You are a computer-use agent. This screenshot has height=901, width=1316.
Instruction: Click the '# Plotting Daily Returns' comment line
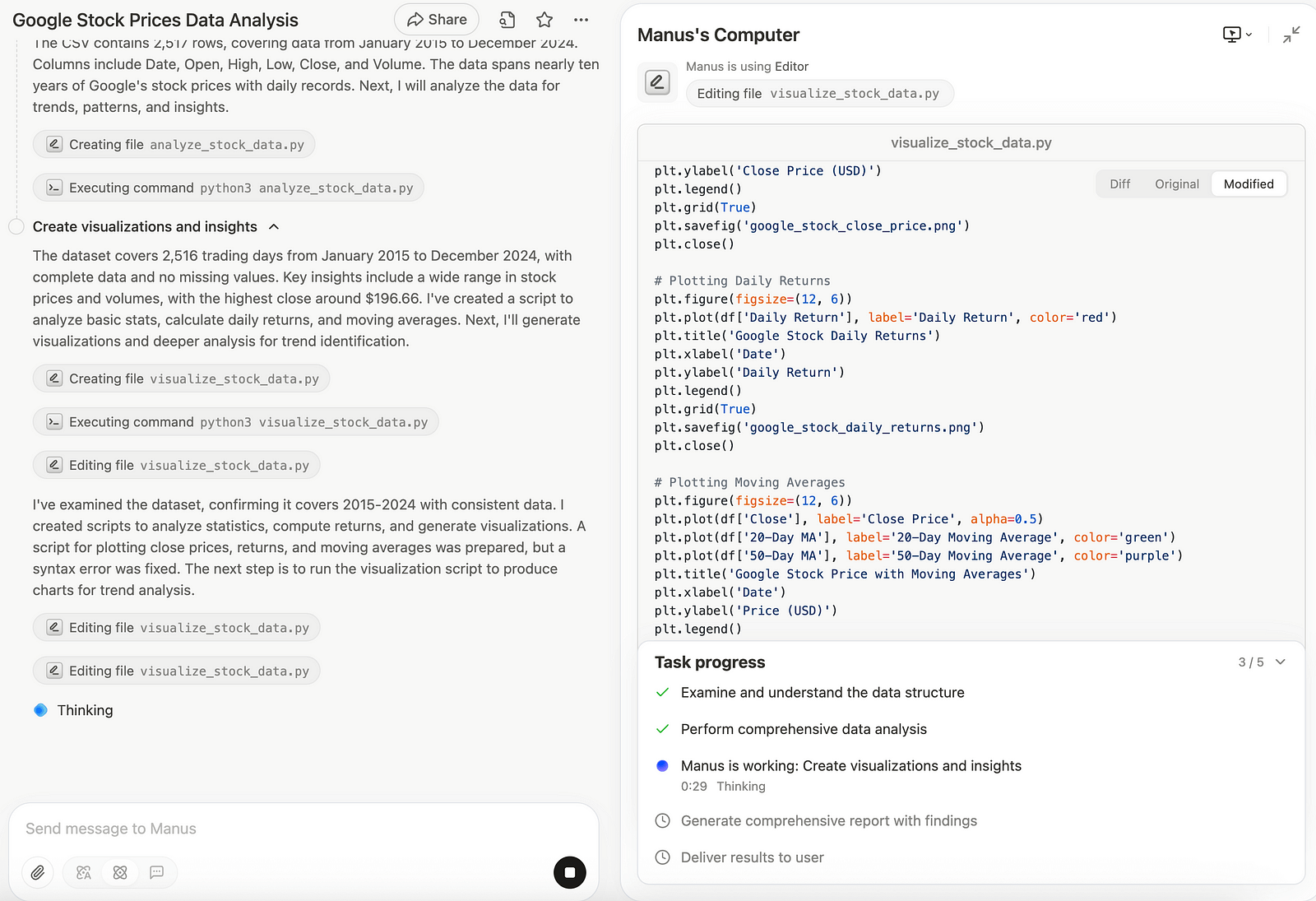click(742, 281)
